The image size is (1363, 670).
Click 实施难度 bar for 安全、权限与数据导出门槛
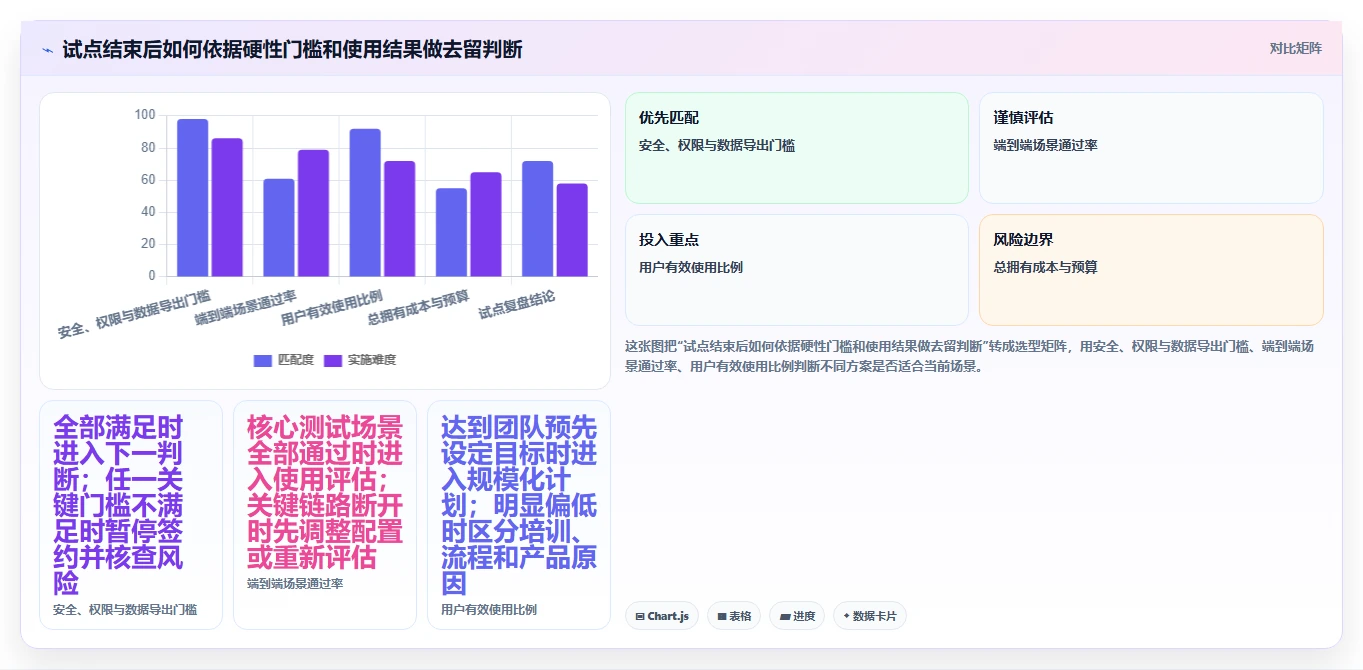[227, 207]
